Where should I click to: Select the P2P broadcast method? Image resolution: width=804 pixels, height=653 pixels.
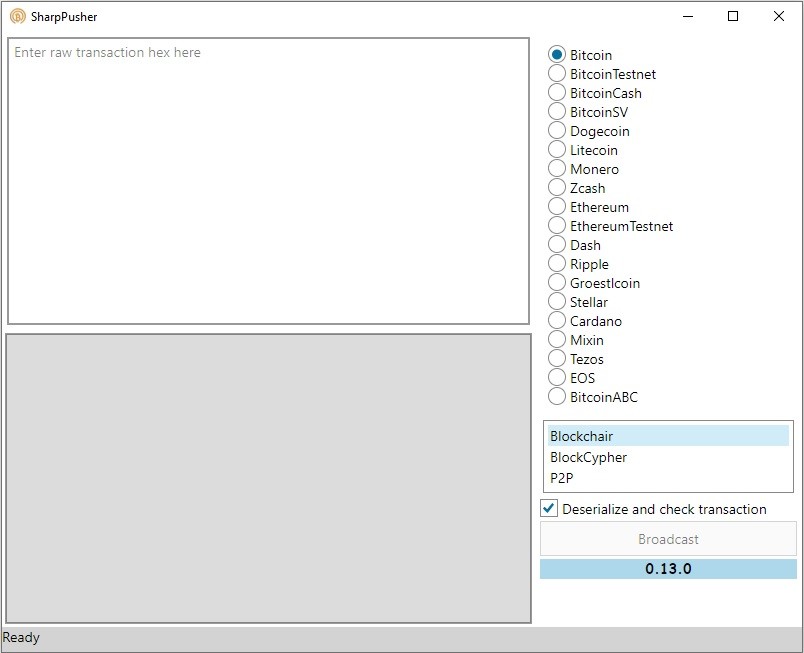click(x=668, y=478)
